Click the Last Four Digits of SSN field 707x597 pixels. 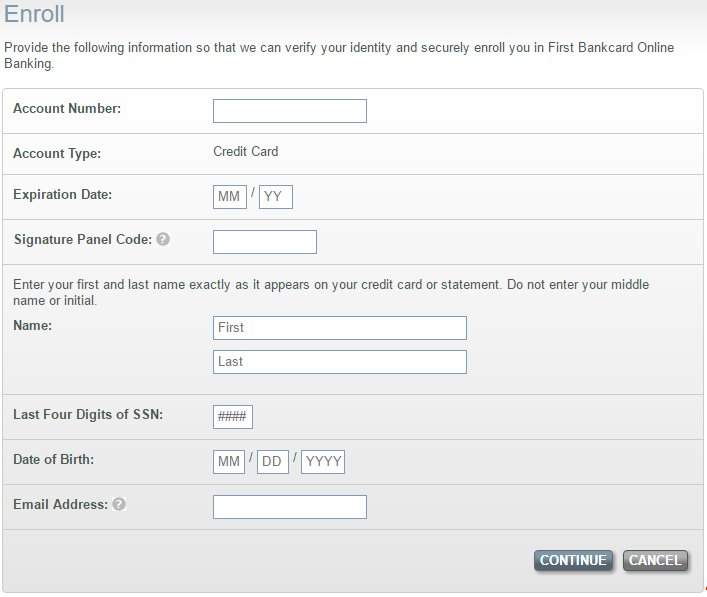point(233,417)
